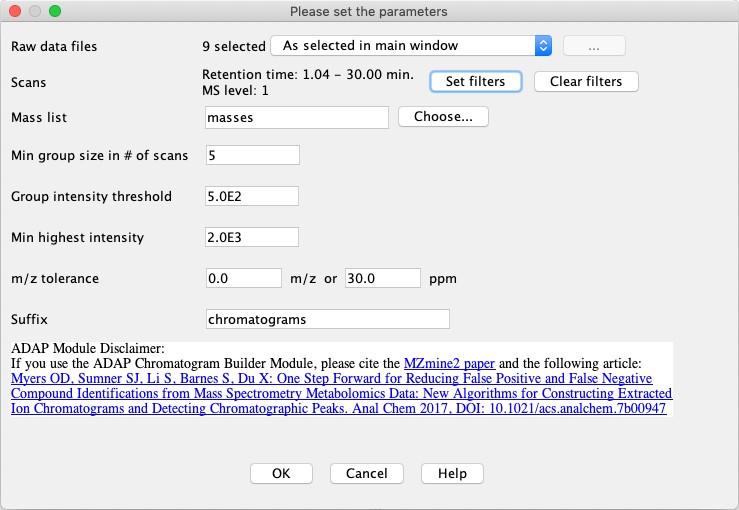This screenshot has height=510, width=739.
Task: Click the ppm tolerance field
Action: (x=382, y=278)
